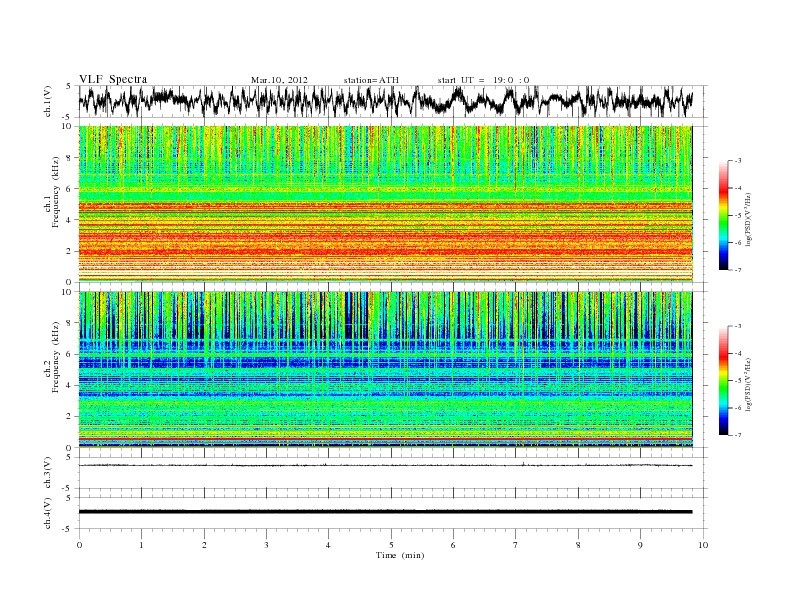792x612 pixels.
Task: Click time-axis tick label '9'
Action: (640, 545)
